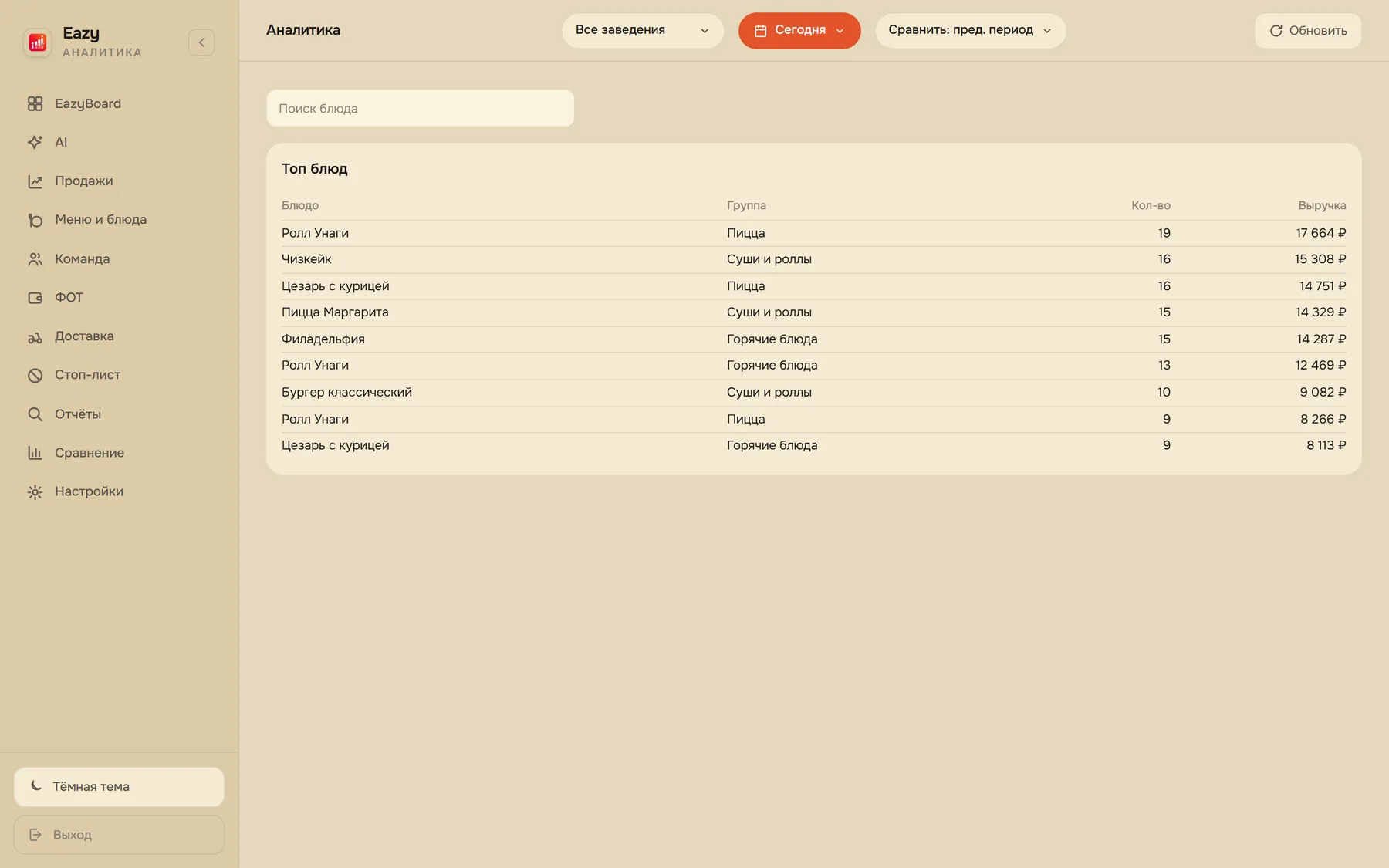Click the Выход logout button
1389x868 pixels.
tap(119, 835)
